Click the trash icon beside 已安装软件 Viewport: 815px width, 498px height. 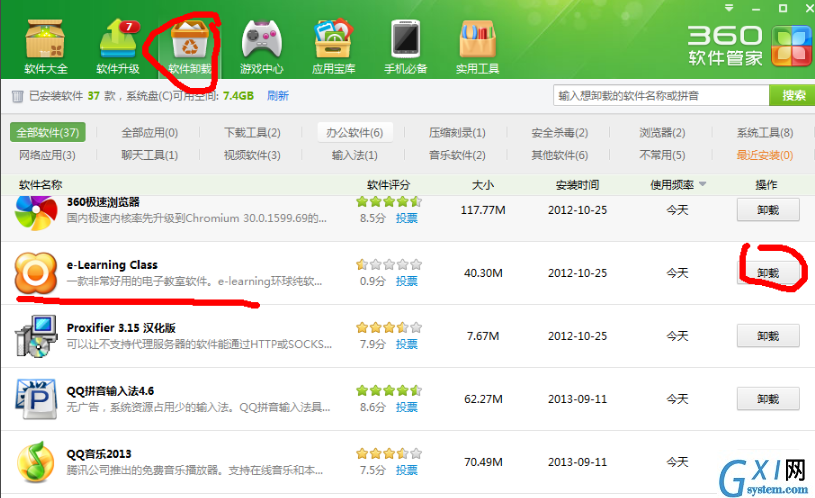(x=18, y=96)
